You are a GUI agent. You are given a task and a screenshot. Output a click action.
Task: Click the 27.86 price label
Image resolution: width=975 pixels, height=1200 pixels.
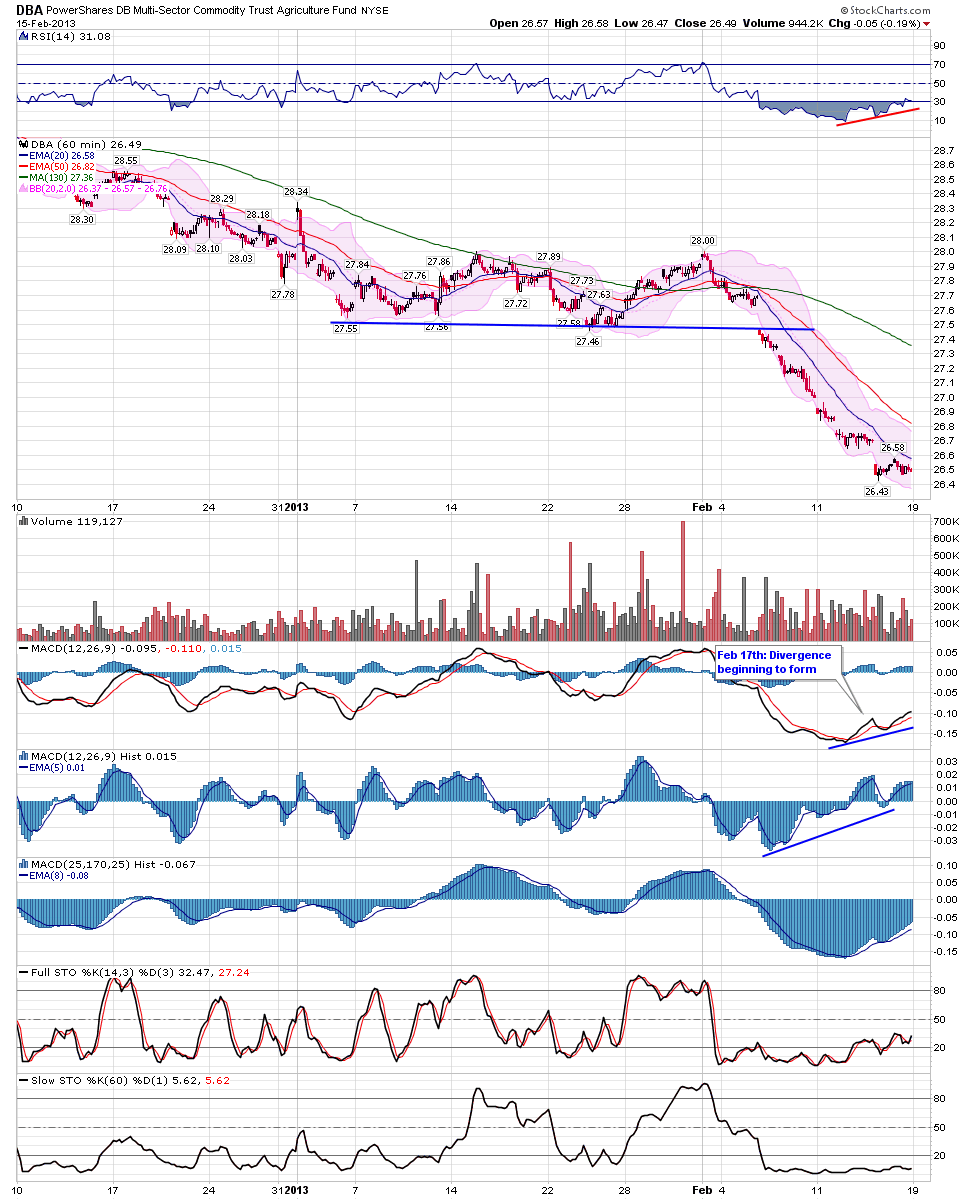pyautogui.click(x=438, y=262)
